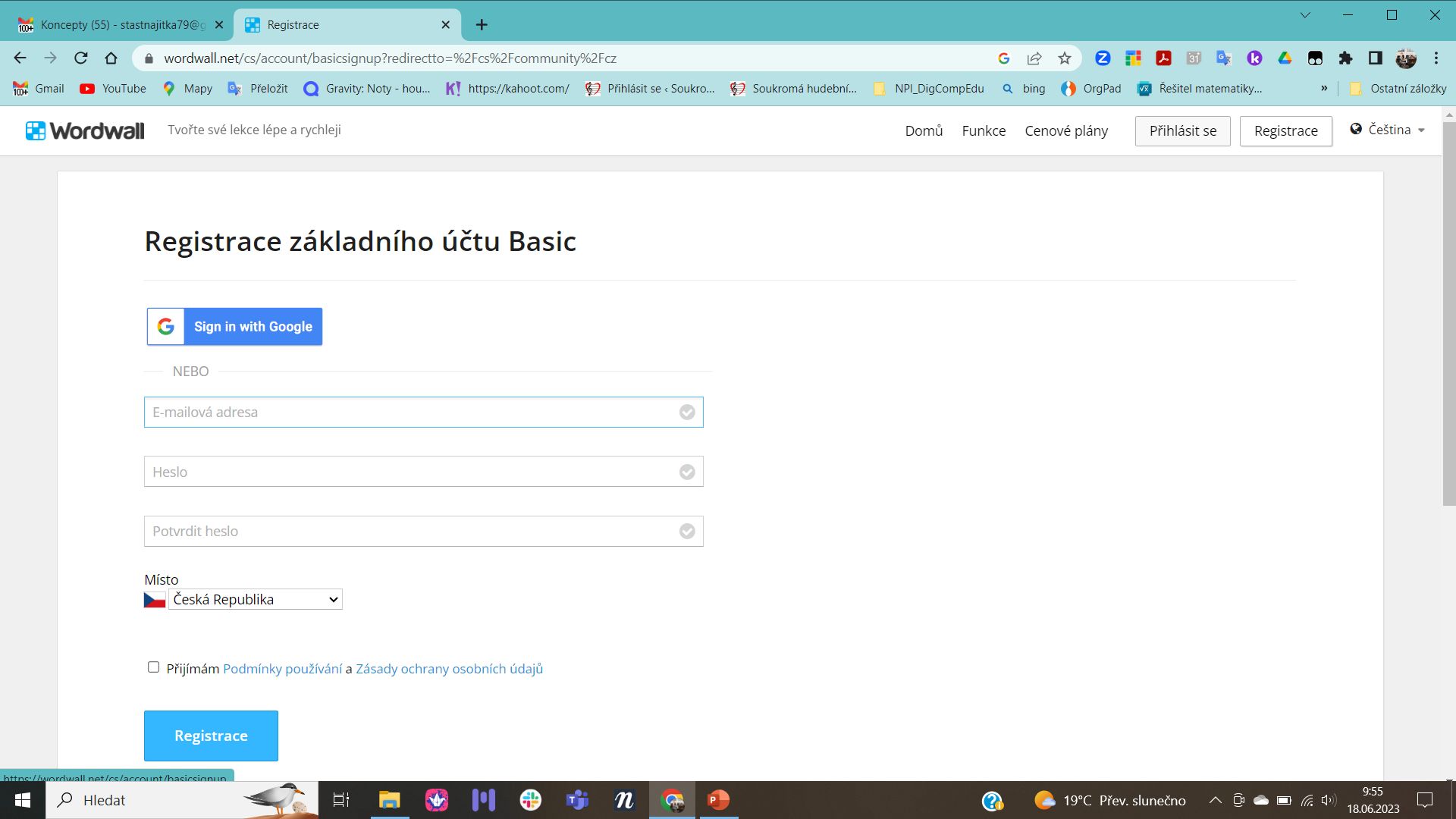The height and width of the screenshot is (819, 1456).
Task: Sign in with Google
Action: tap(234, 326)
